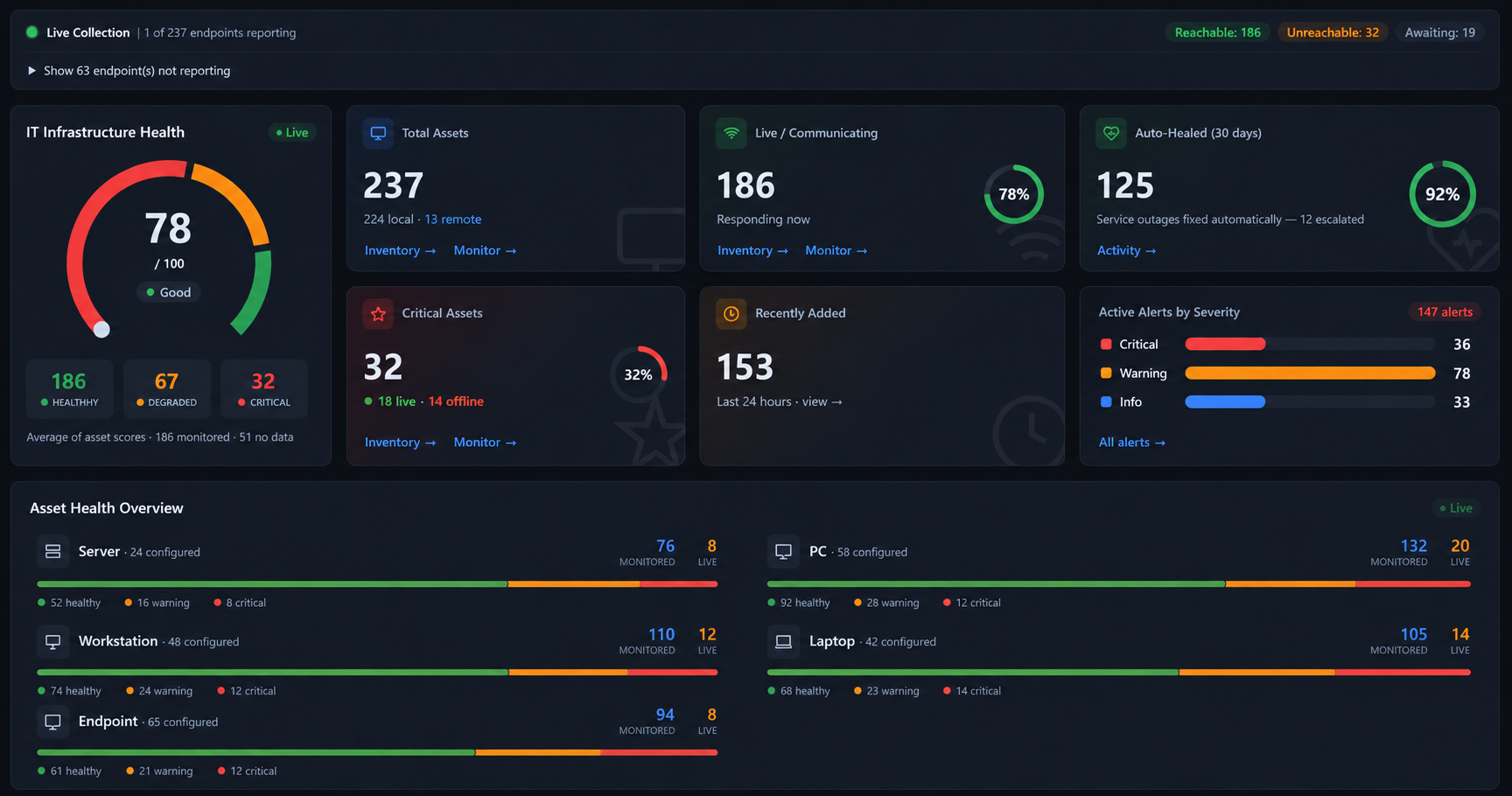
Task: Click the orange Warning severity square
Action: point(1106,374)
